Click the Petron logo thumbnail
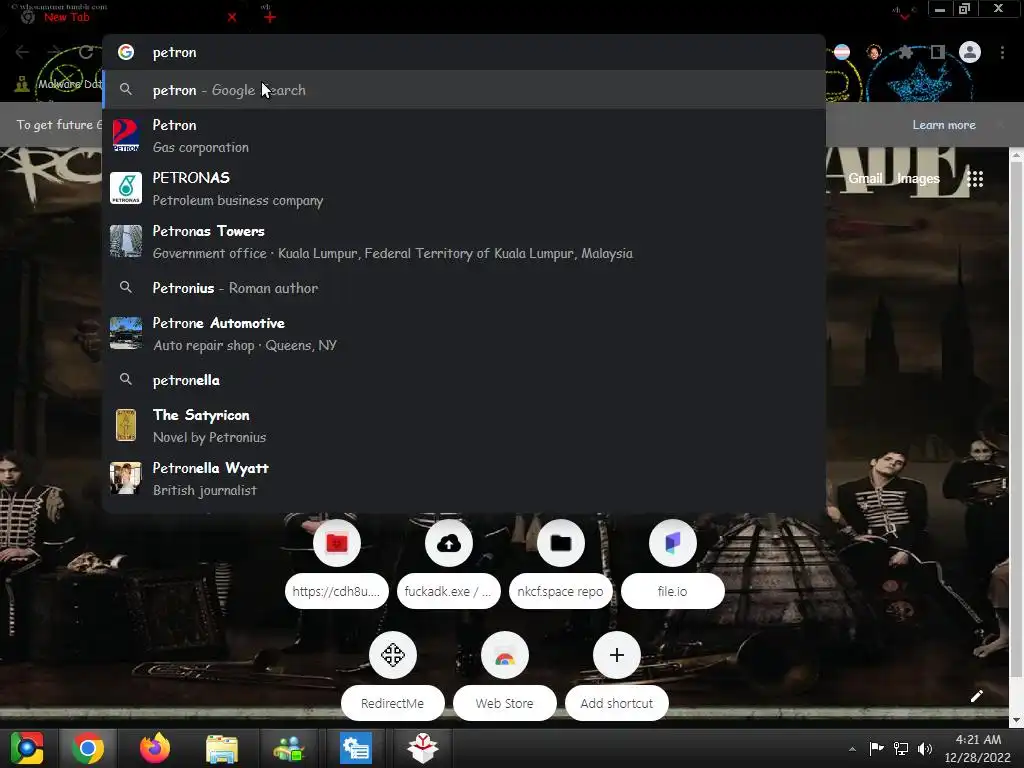Viewport: 1024px width, 768px height. (126, 136)
